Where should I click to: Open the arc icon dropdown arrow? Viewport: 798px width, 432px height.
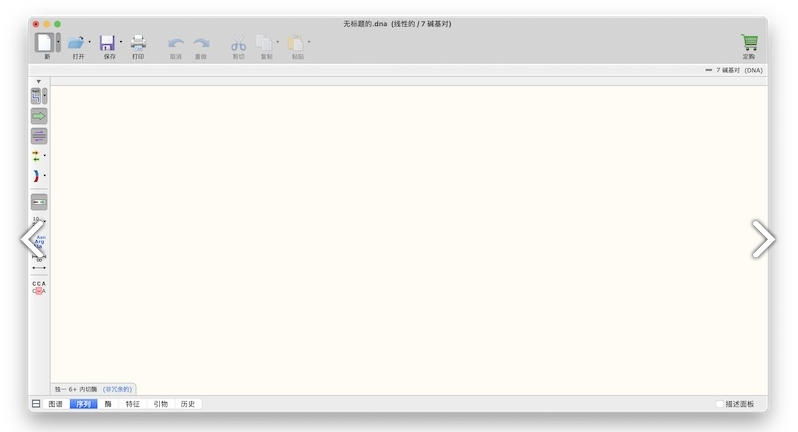(x=45, y=176)
